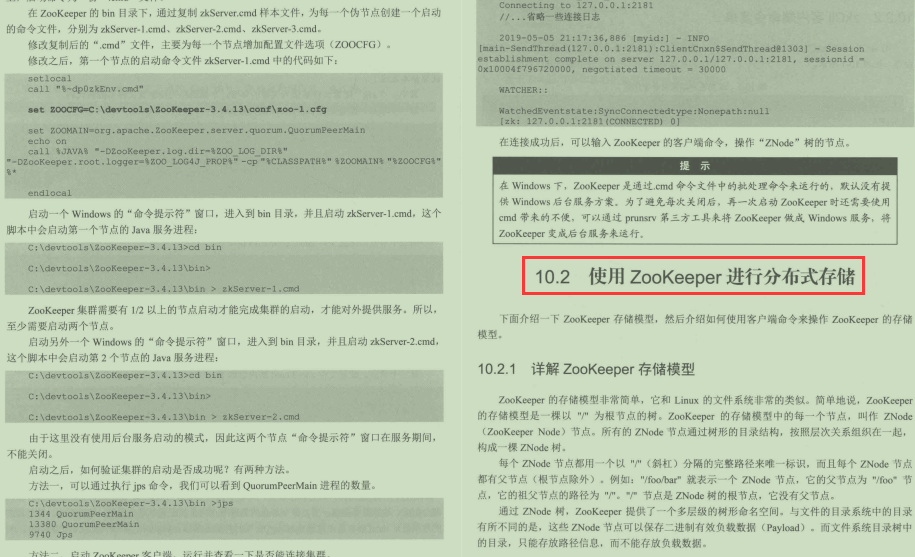Screen dimensions: 915x557
Task: Click the sentence starting "修改复制后的 ".cmd" 文件"
Action: tap(209, 44)
